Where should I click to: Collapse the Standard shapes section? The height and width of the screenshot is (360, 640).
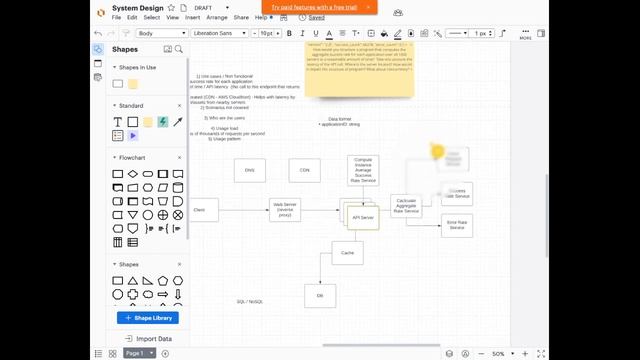tap(115, 106)
